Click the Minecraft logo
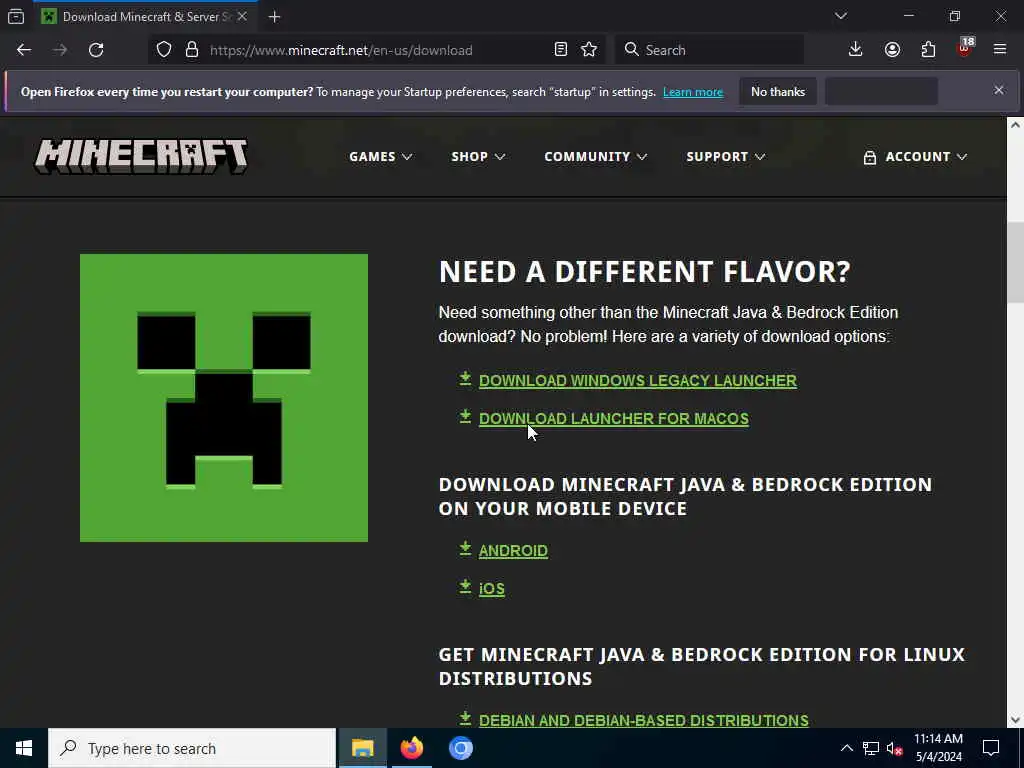Image resolution: width=1024 pixels, height=768 pixels. pyautogui.click(x=141, y=156)
